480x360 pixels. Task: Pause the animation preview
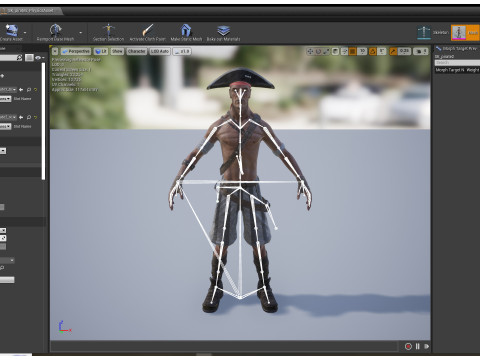(x=417, y=346)
